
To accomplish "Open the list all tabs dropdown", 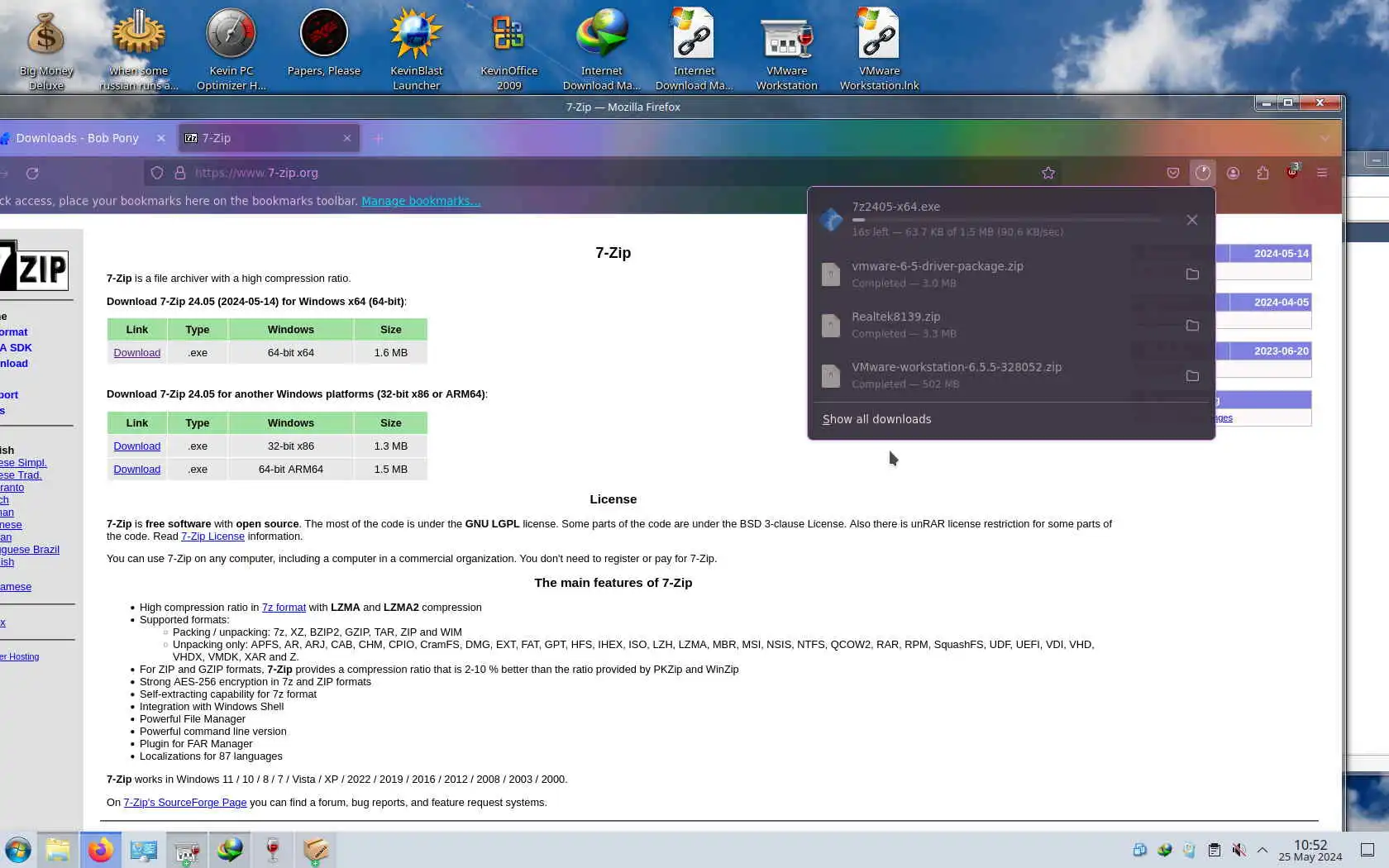I will [1325, 138].
